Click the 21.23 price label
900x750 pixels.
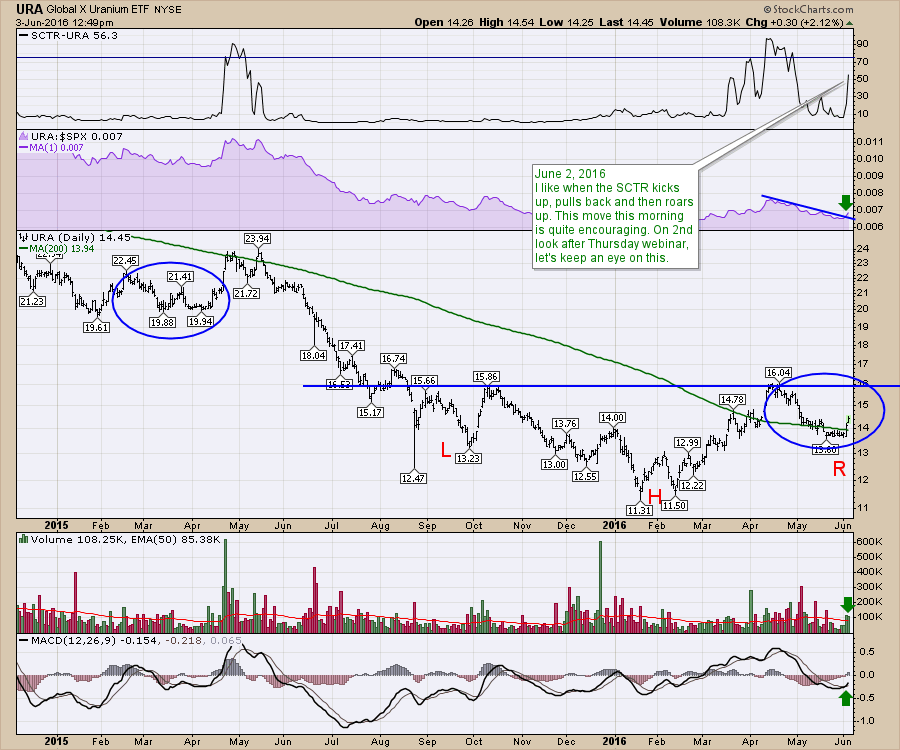[32, 301]
